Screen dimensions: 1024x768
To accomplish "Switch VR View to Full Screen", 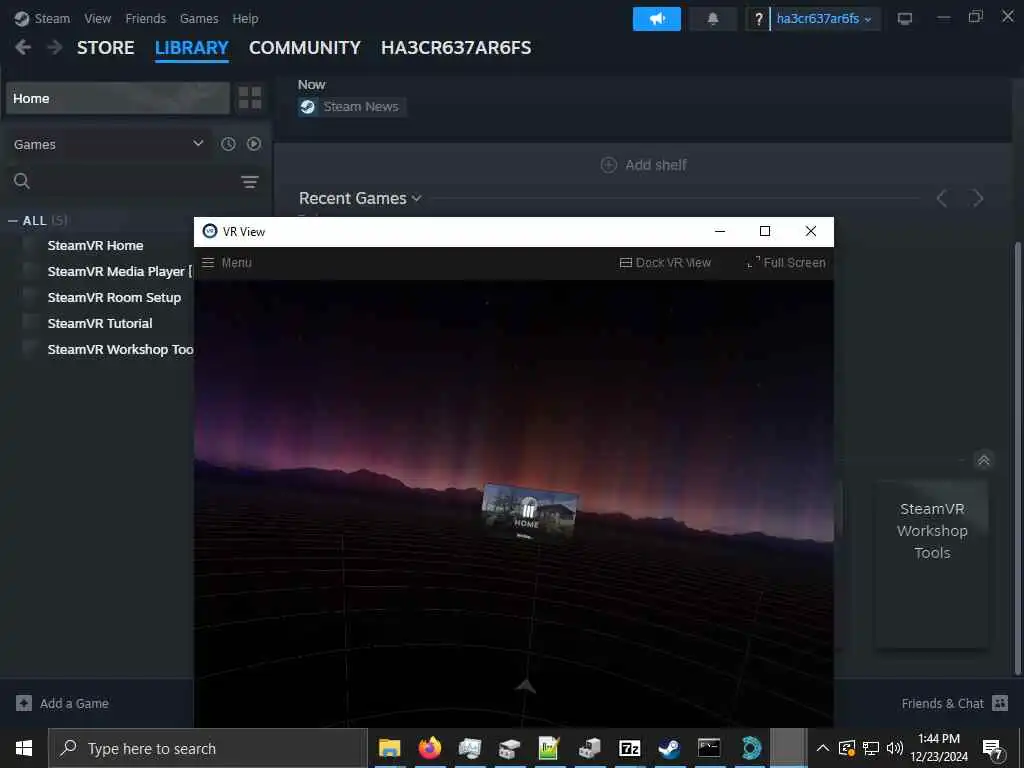I will point(786,263).
